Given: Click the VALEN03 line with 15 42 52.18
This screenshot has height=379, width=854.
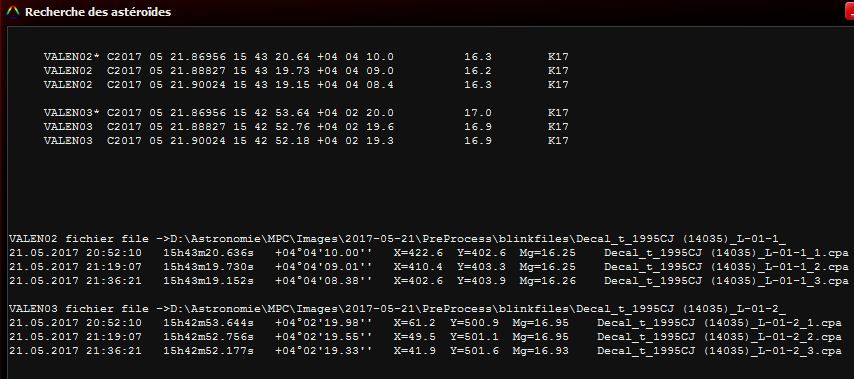Looking at the screenshot, I should point(306,141).
